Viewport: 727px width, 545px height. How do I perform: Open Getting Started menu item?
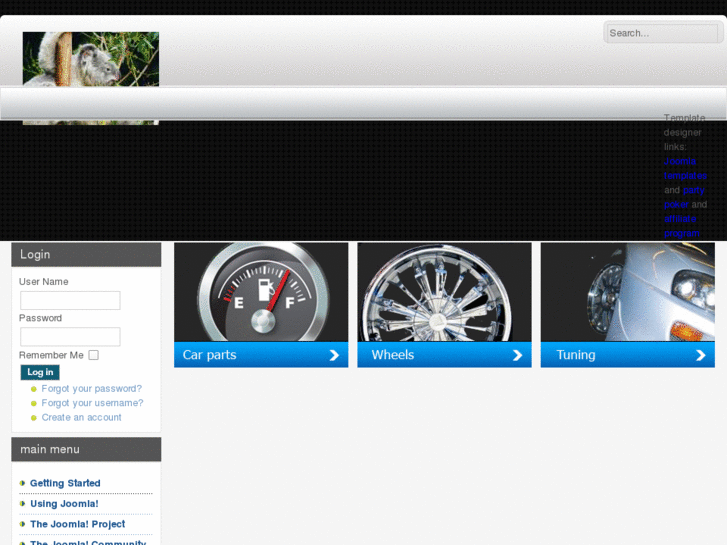[65, 483]
